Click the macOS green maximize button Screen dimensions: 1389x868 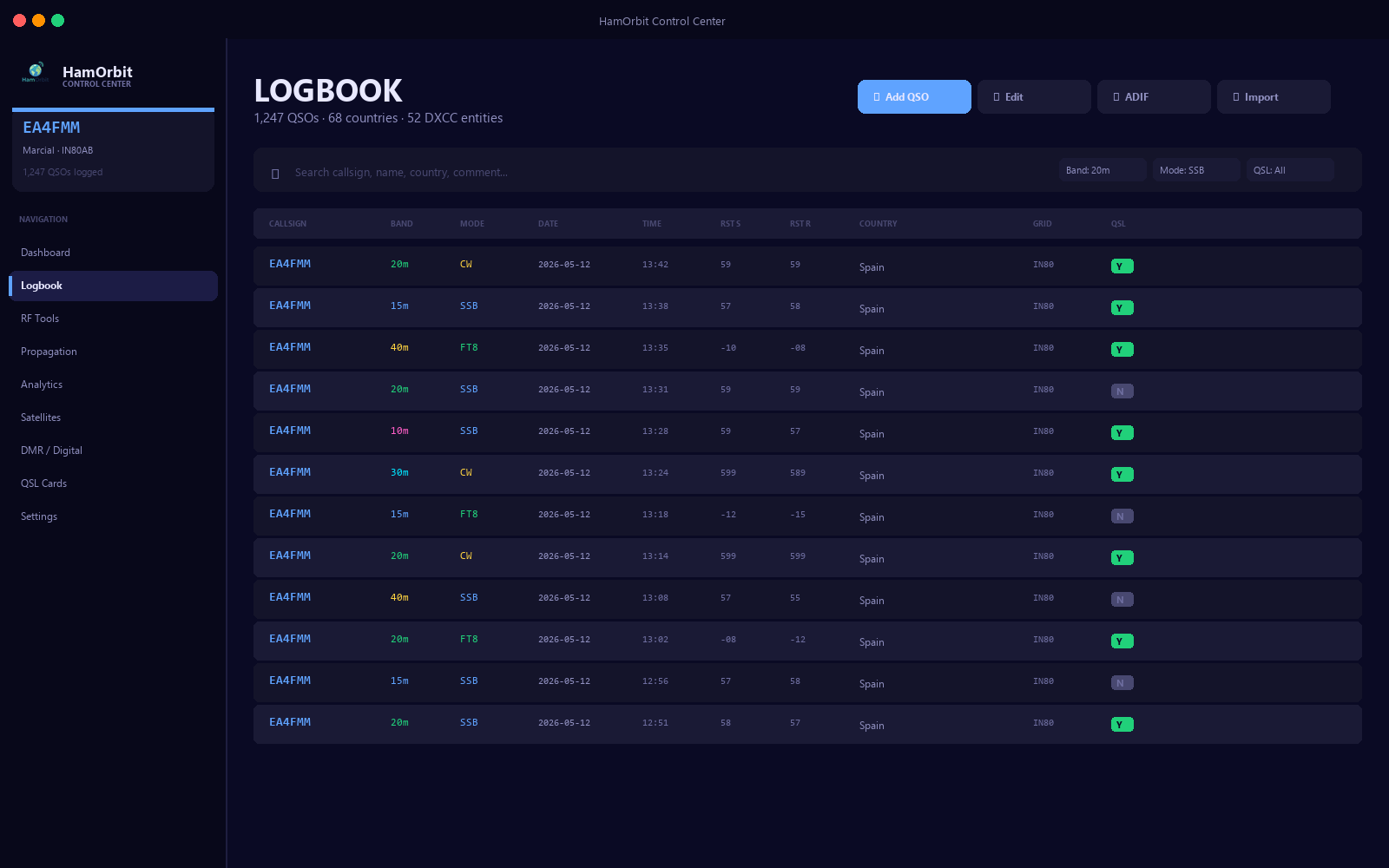click(58, 21)
